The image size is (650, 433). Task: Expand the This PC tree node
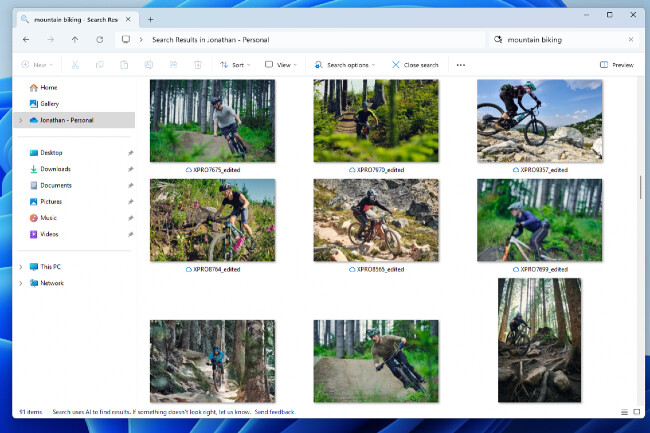point(21,267)
